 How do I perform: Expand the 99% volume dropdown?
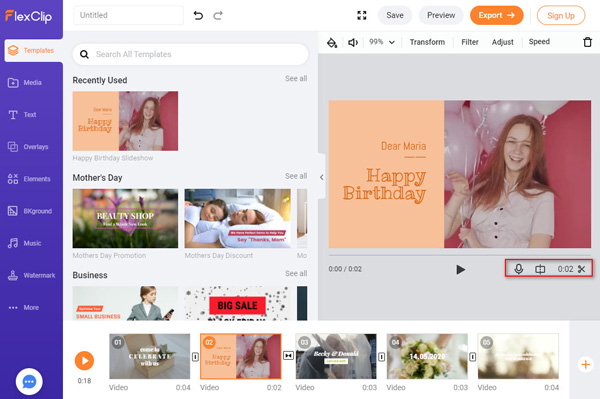(x=382, y=42)
